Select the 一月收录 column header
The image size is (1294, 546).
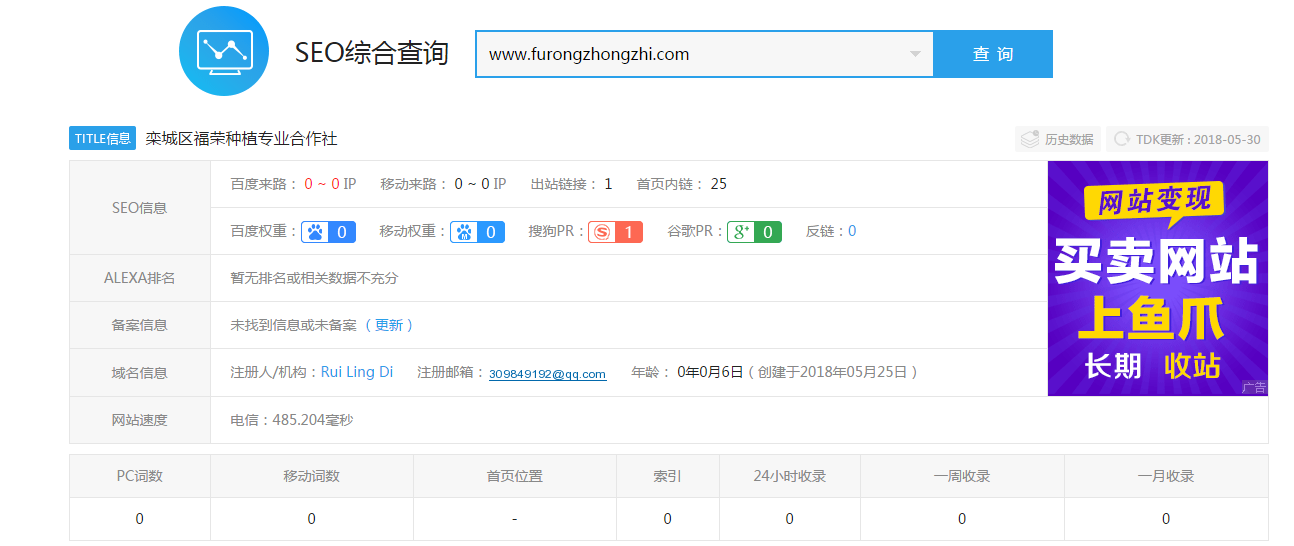click(1165, 476)
